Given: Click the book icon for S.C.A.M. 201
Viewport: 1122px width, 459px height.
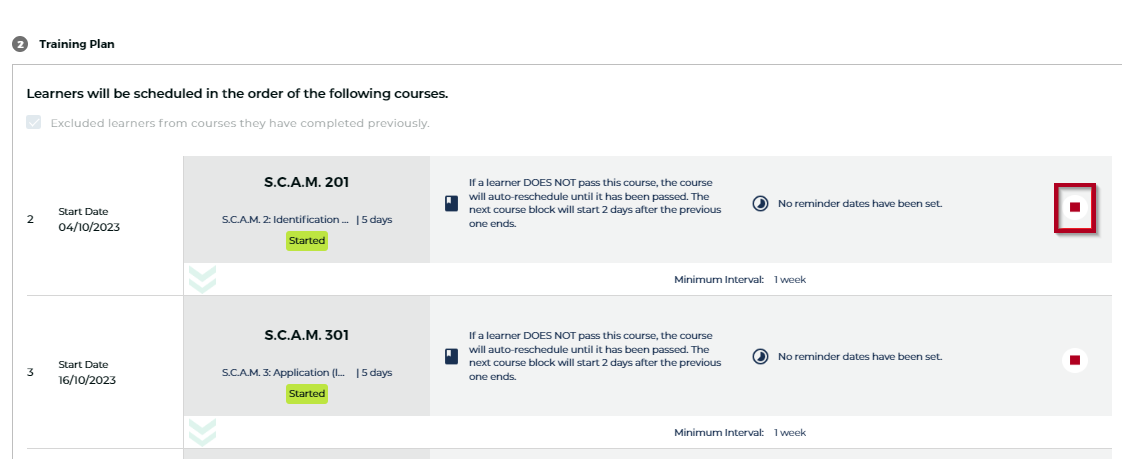Looking at the screenshot, I should 450,203.
